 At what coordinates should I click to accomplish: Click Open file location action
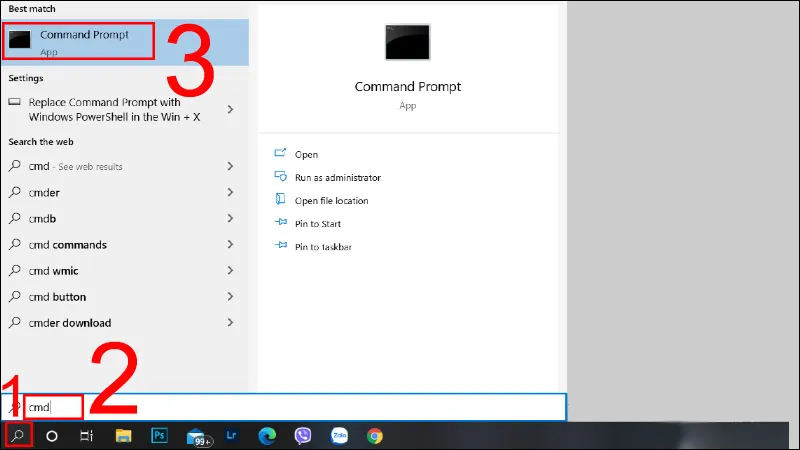pos(331,200)
